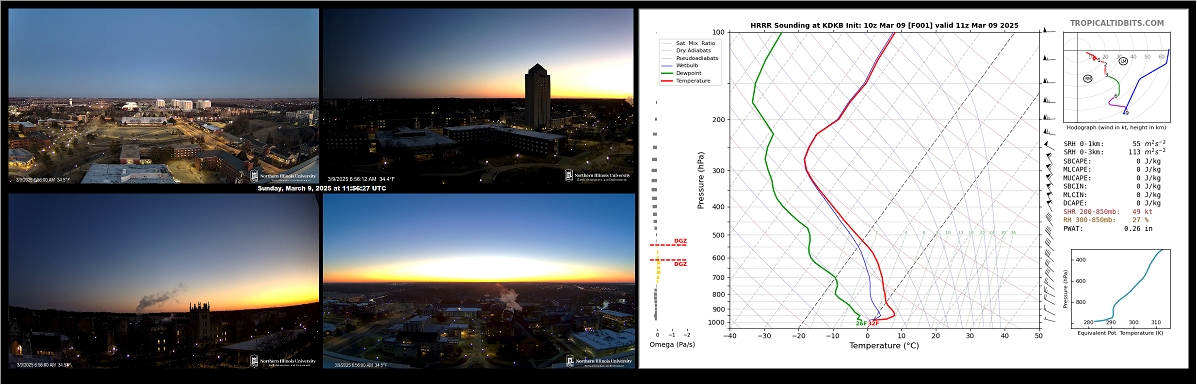Click the Temperature legend entry
The width and height of the screenshot is (1197, 385).
685,80
